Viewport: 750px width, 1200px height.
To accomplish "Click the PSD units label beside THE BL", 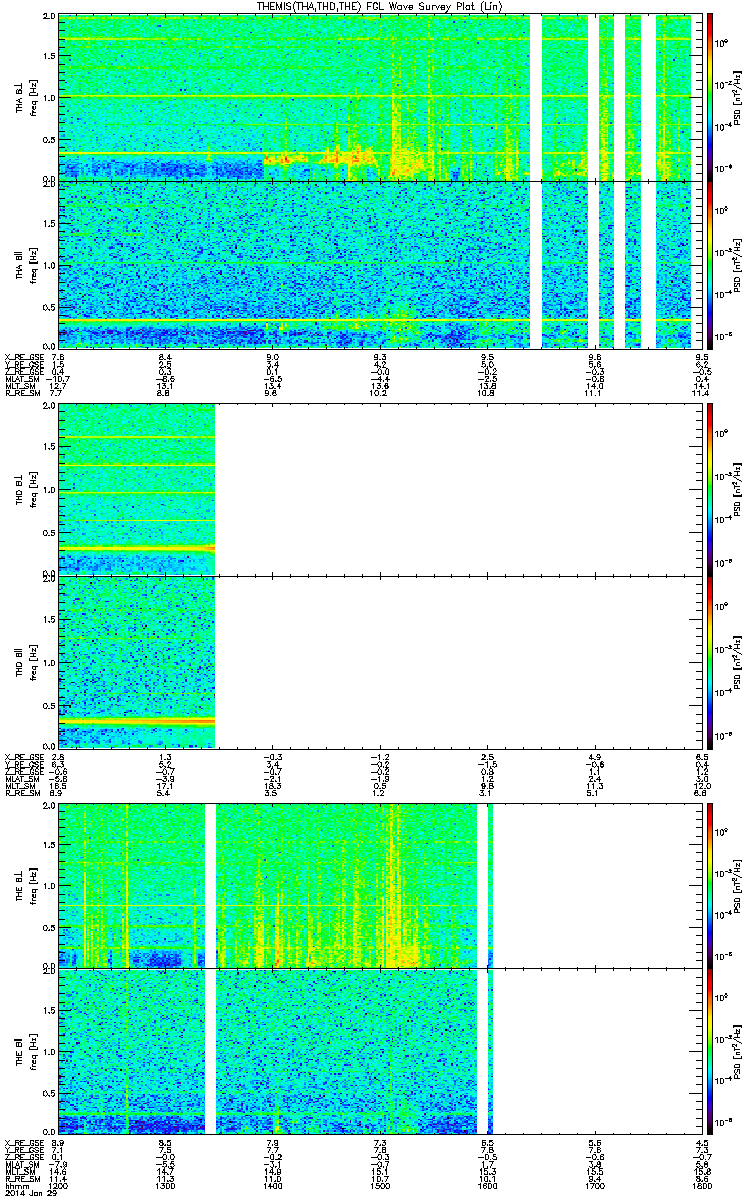I will tap(738, 884).
